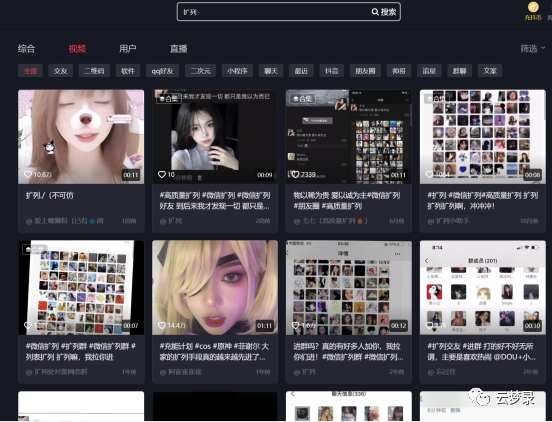Visit author @扩列小助手
The height and width of the screenshot is (422, 552).
click(448, 221)
